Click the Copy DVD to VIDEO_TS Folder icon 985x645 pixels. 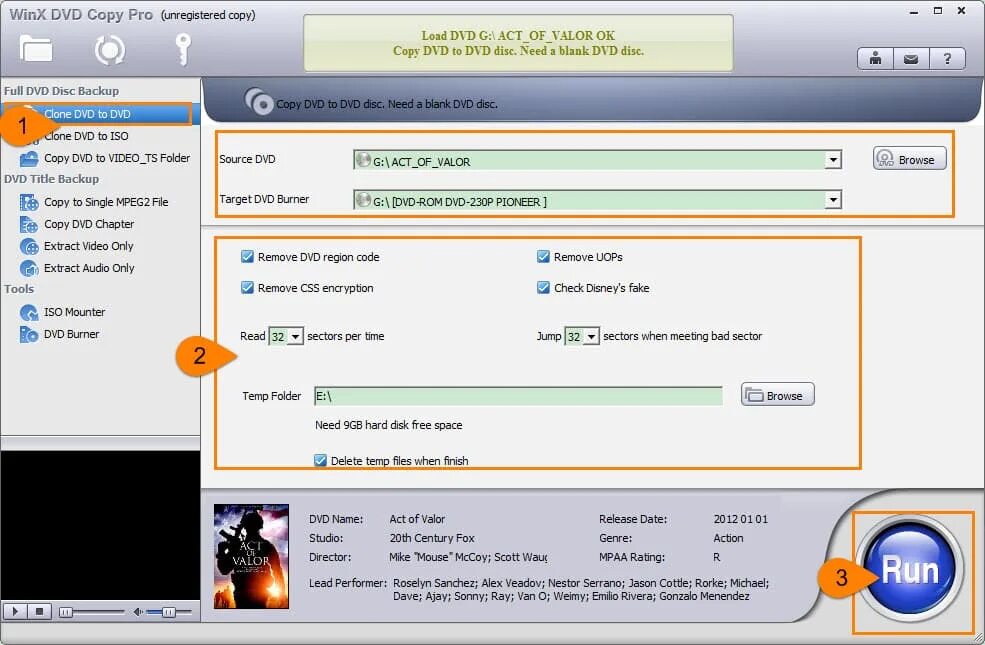pos(29,158)
